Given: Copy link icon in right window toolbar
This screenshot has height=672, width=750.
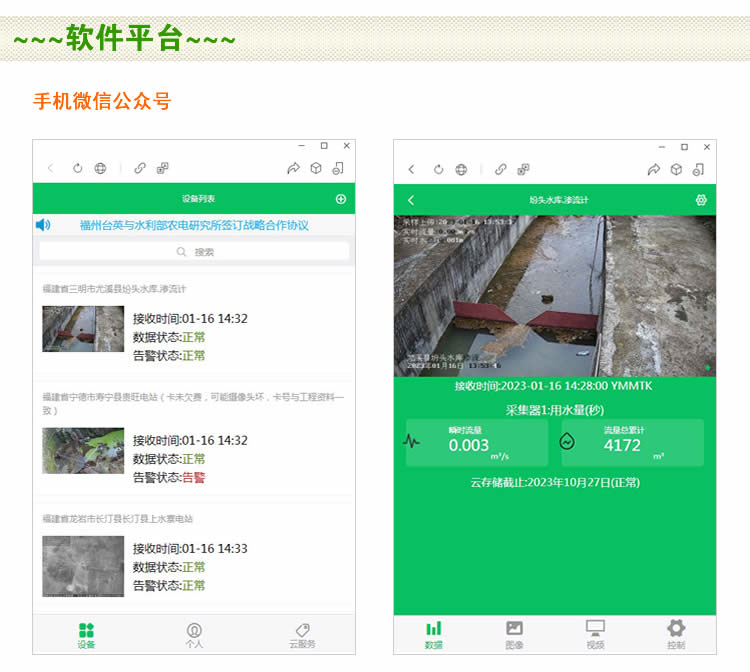Looking at the screenshot, I should [500, 169].
